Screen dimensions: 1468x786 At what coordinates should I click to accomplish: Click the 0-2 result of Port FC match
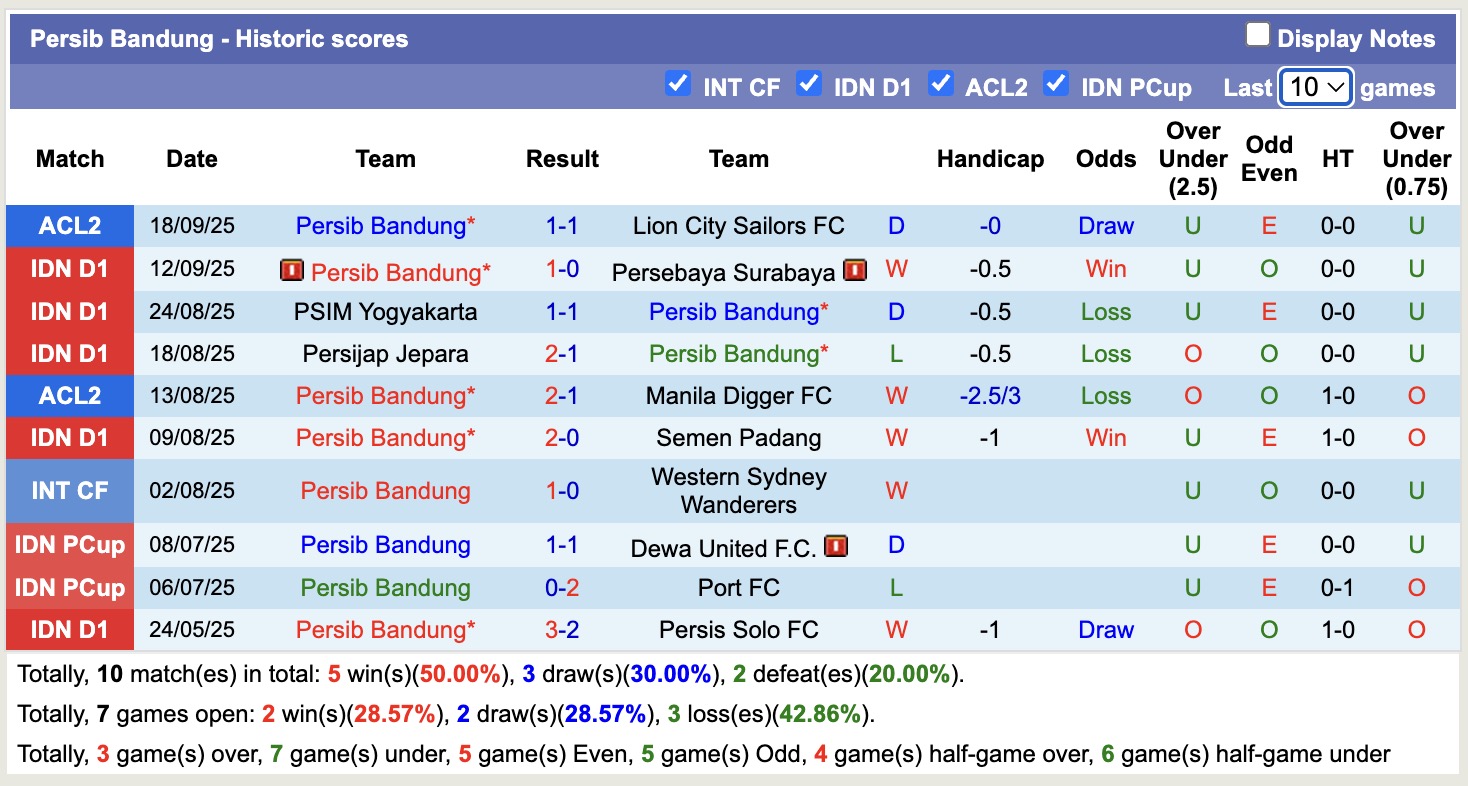[x=562, y=588]
